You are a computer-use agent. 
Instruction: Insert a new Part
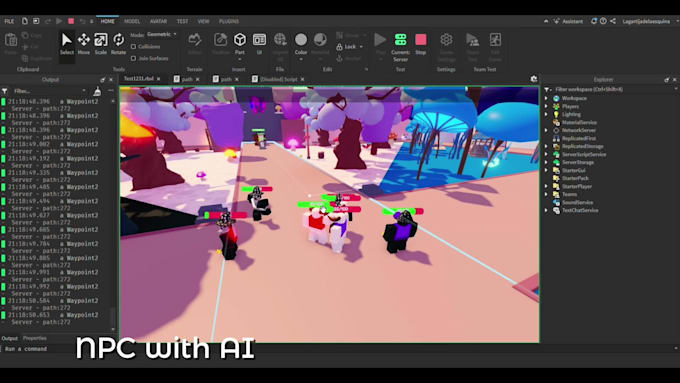(x=240, y=40)
